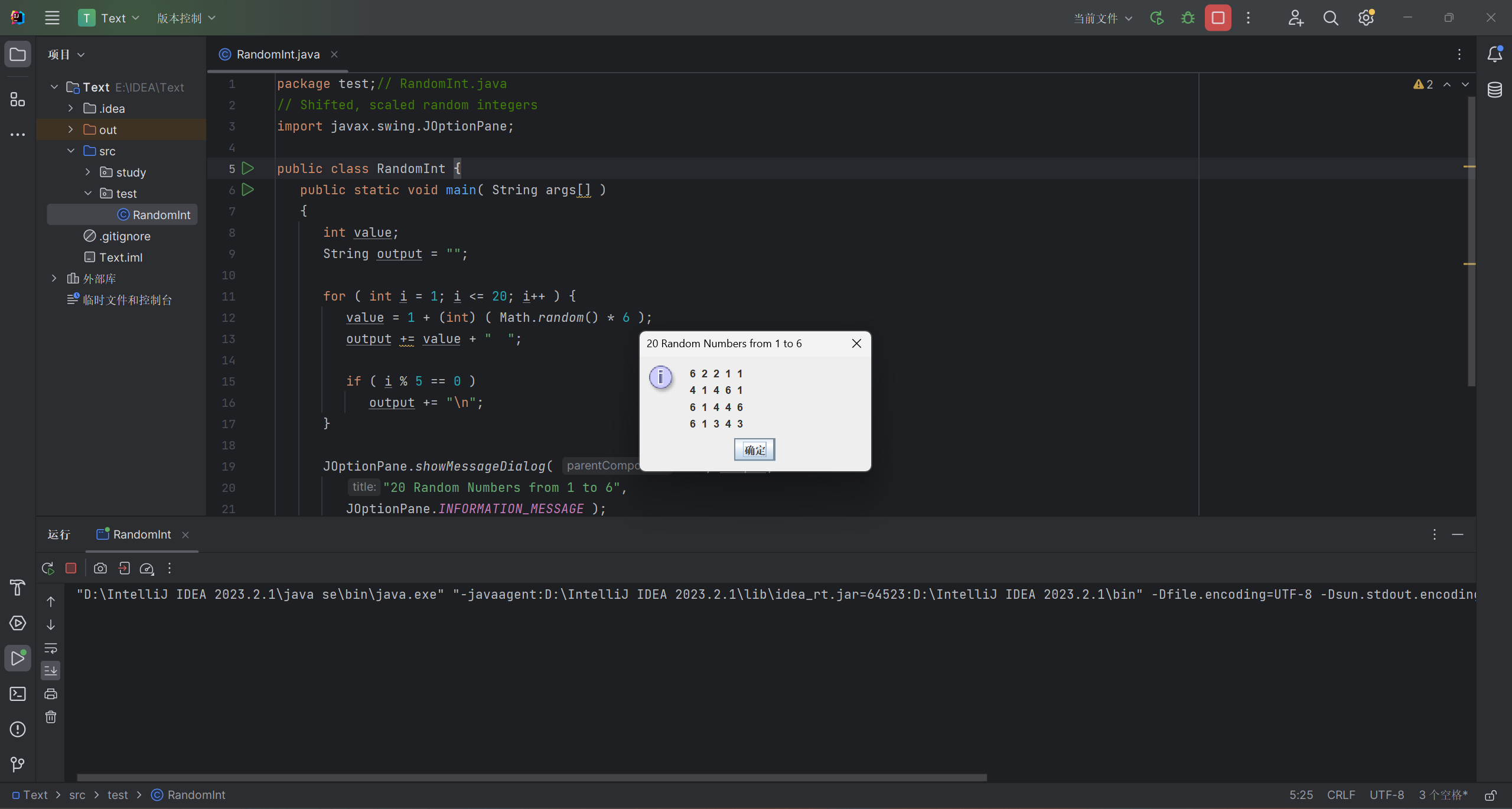
Task: Open the 当前文件 run configuration dropdown
Action: [x=1102, y=18]
